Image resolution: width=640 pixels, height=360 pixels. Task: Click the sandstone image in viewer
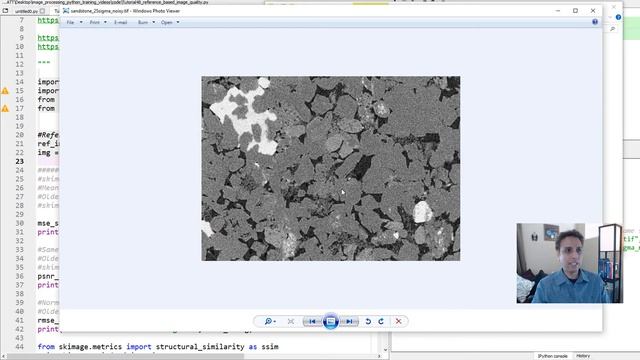click(x=331, y=168)
